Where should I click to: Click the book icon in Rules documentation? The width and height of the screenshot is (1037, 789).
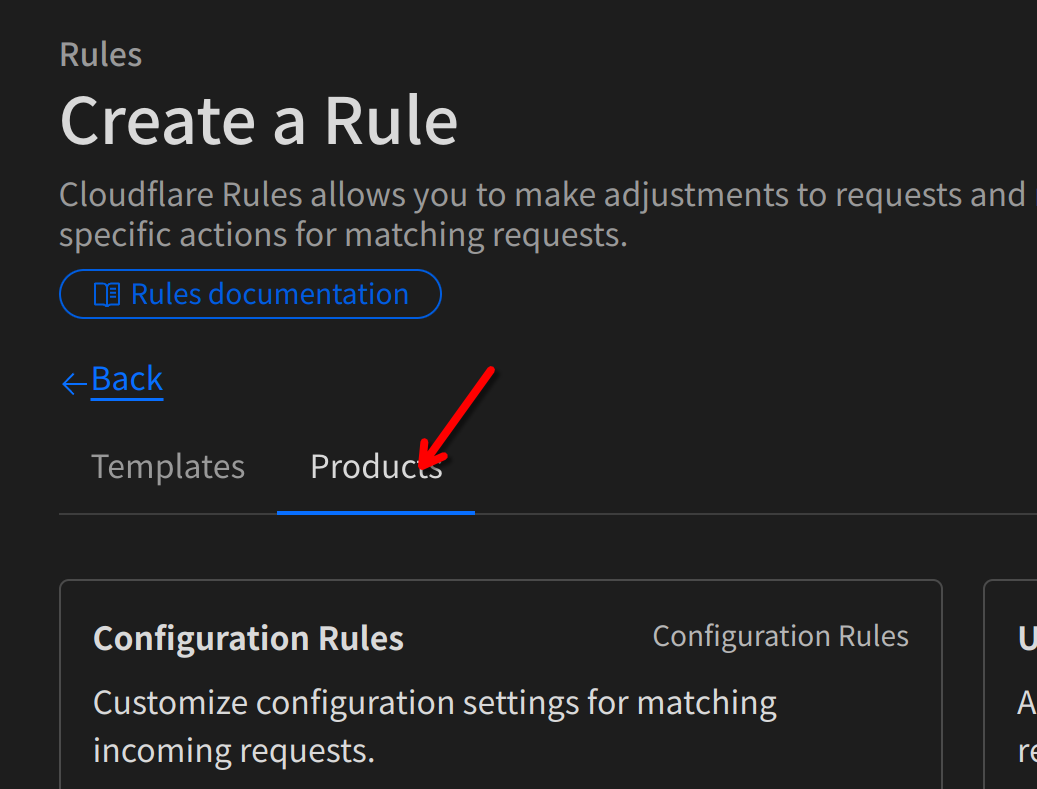(107, 294)
